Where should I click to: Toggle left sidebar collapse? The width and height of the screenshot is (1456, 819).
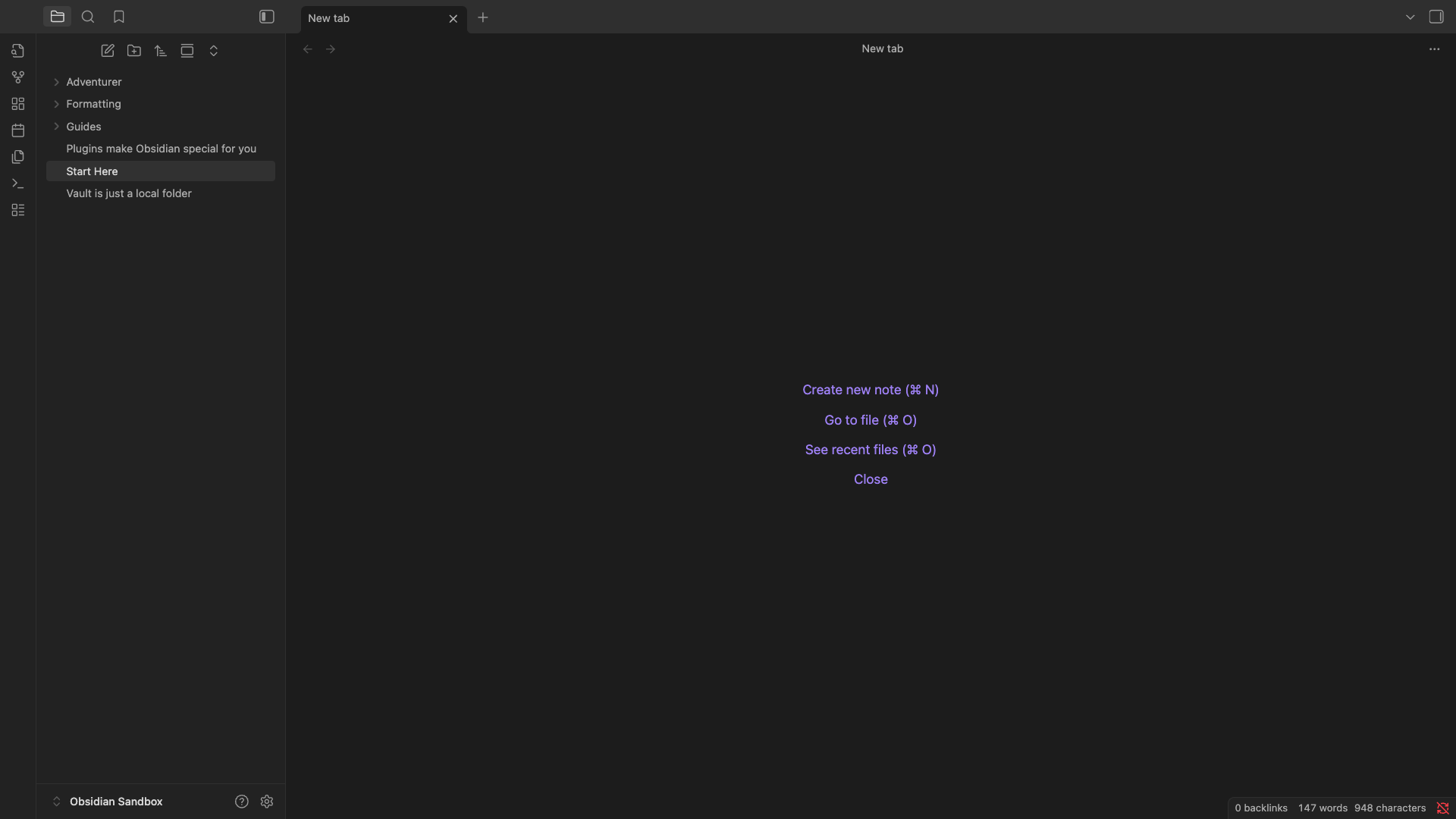click(x=267, y=17)
